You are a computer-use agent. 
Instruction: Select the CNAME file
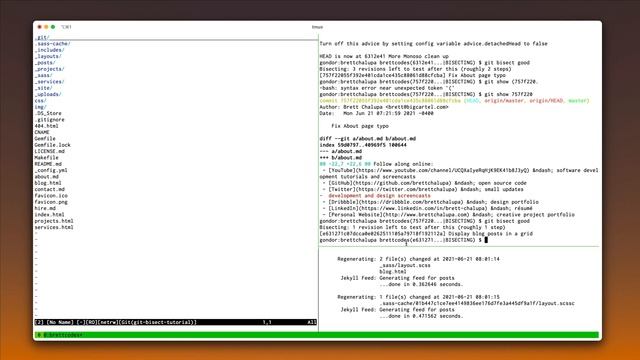(x=42, y=132)
